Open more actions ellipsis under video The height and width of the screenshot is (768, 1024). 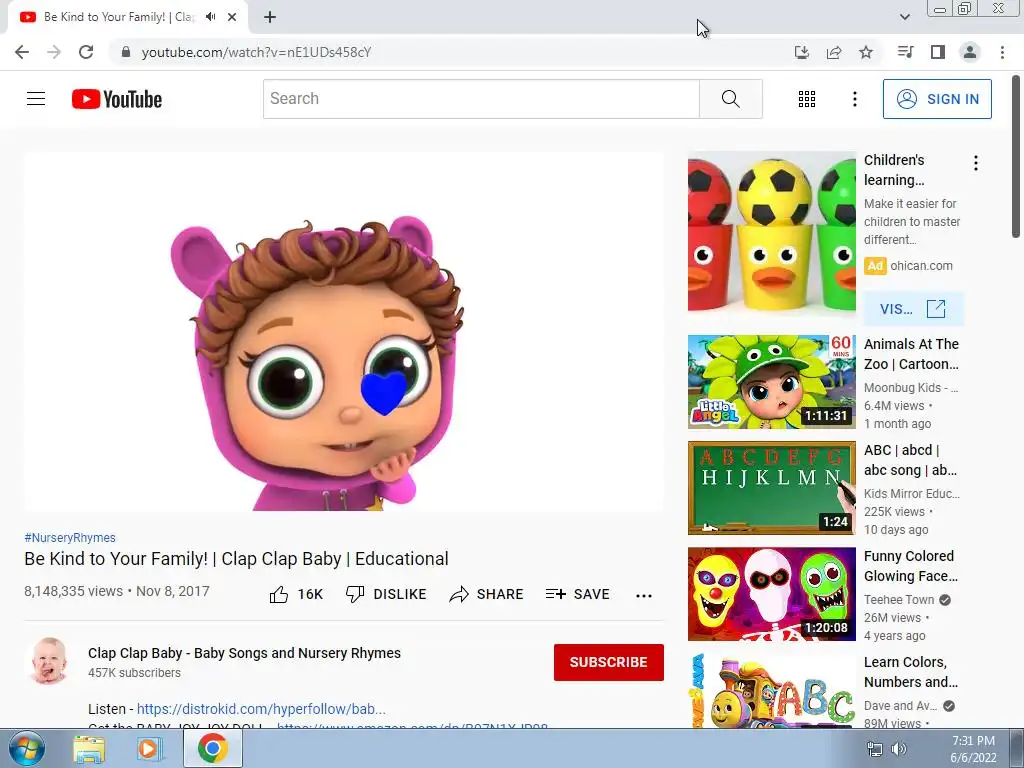(x=644, y=596)
